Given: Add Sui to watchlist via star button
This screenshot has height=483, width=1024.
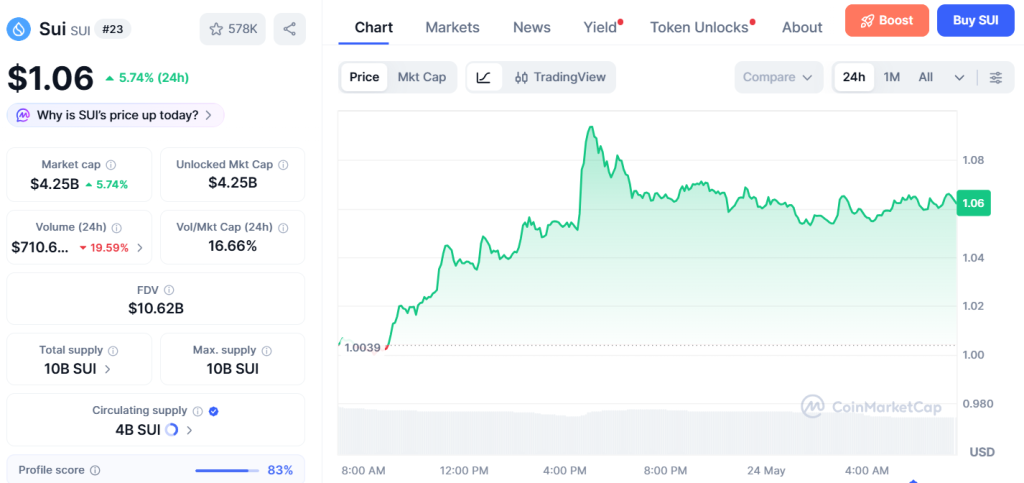Looking at the screenshot, I should coord(232,29).
